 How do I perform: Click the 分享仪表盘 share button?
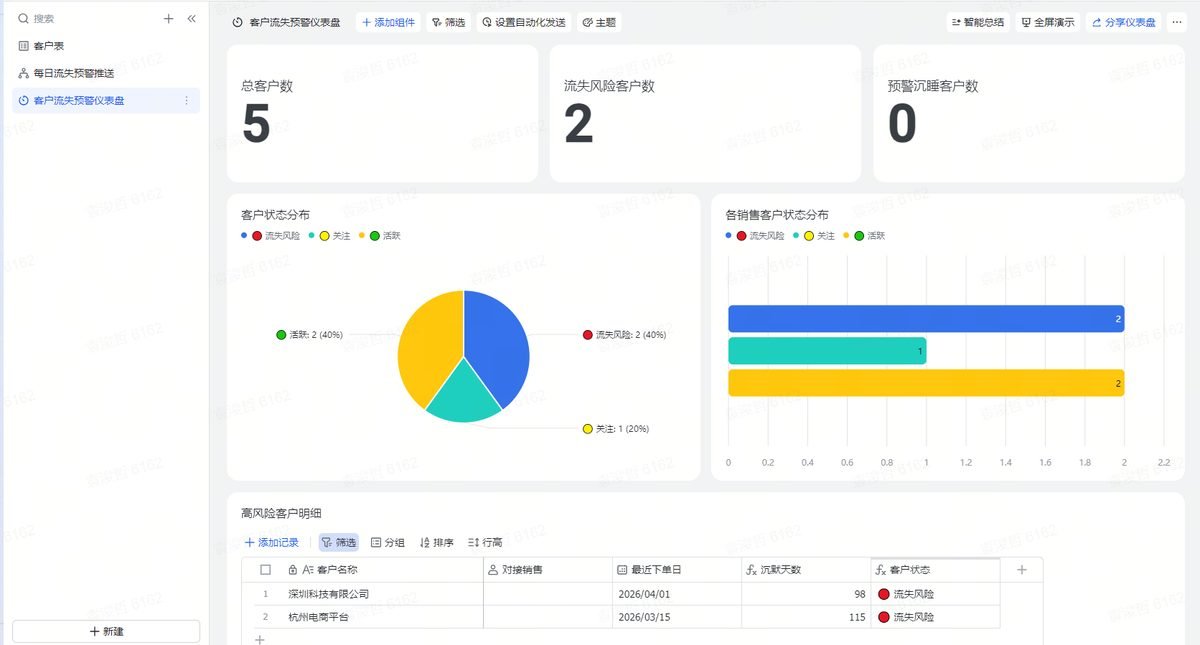(1123, 22)
